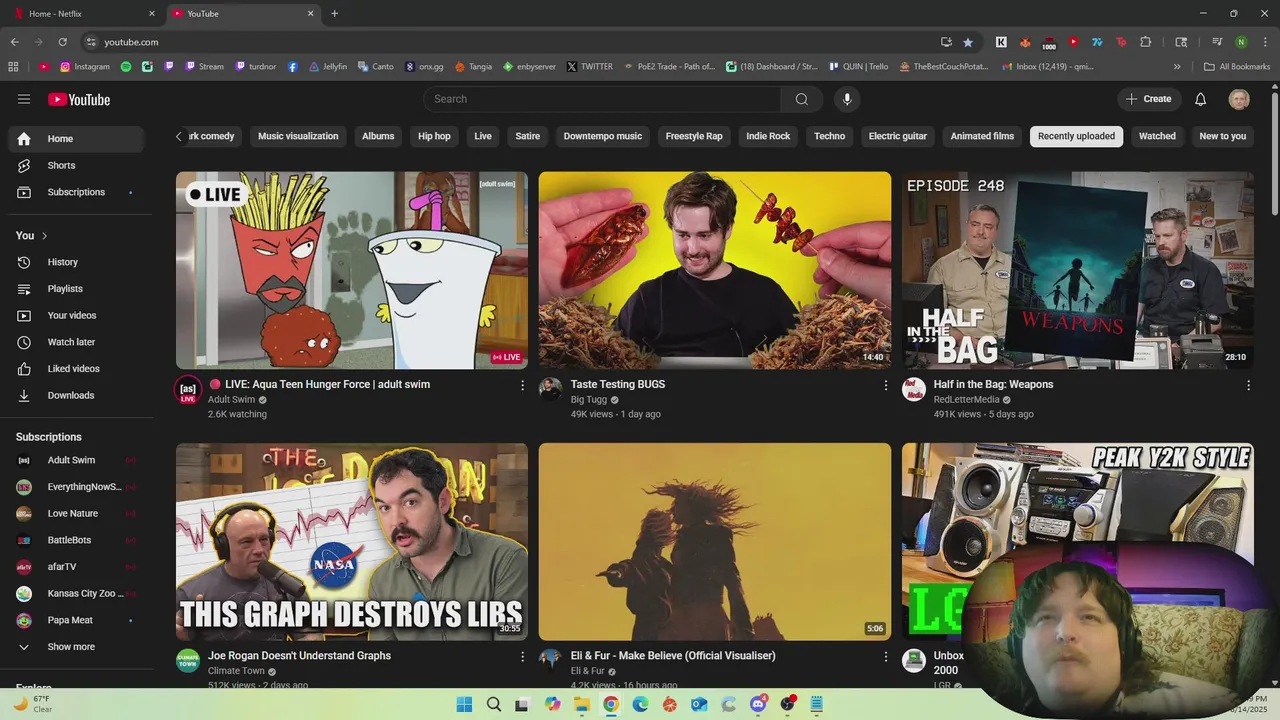This screenshot has width=1280, height=720.
Task: Open Windows Search from the taskbar
Action: [x=494, y=704]
